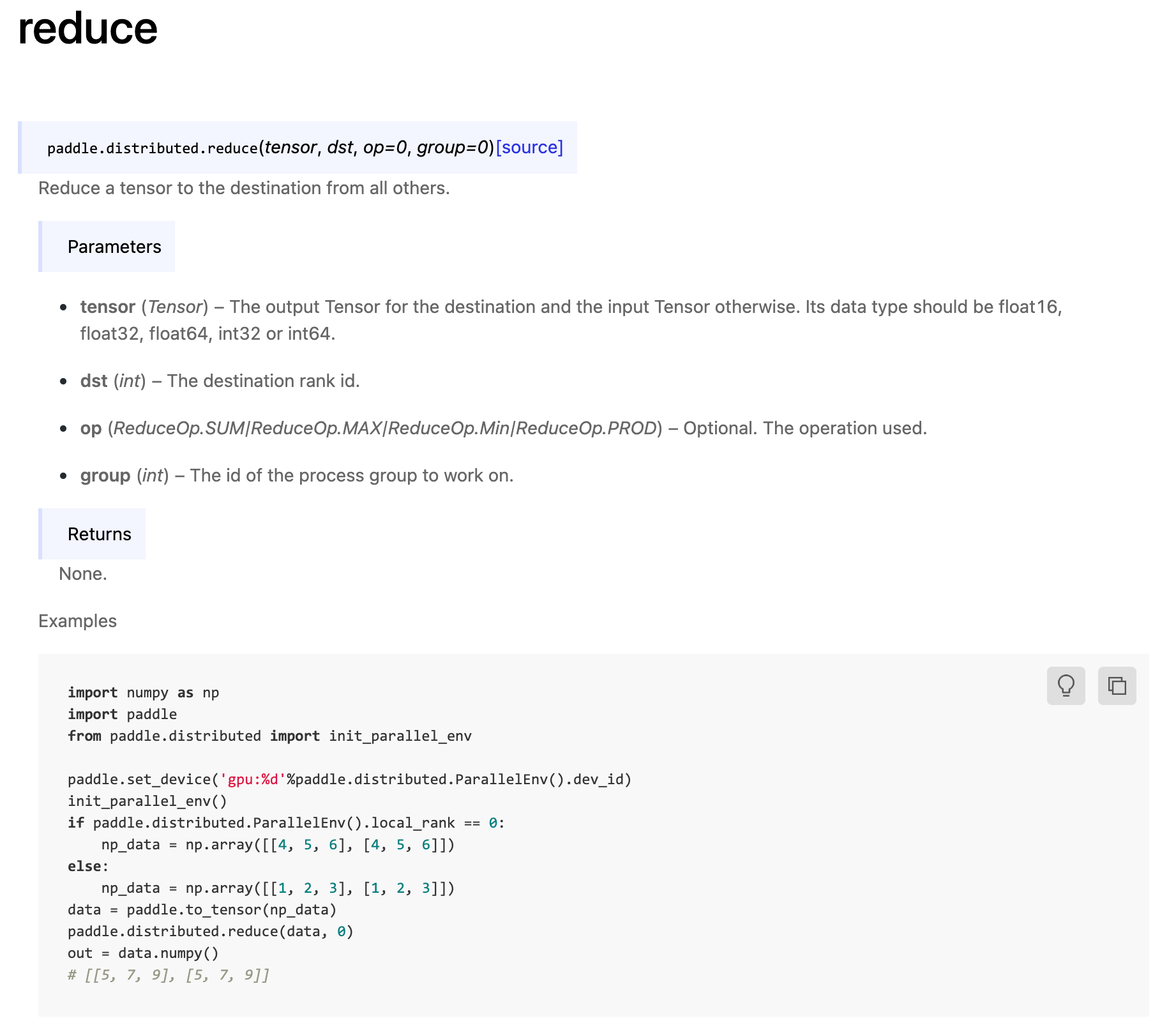This screenshot has width=1176, height=1032.
Task: Select the 'Returns' section label
Action: pos(100,535)
